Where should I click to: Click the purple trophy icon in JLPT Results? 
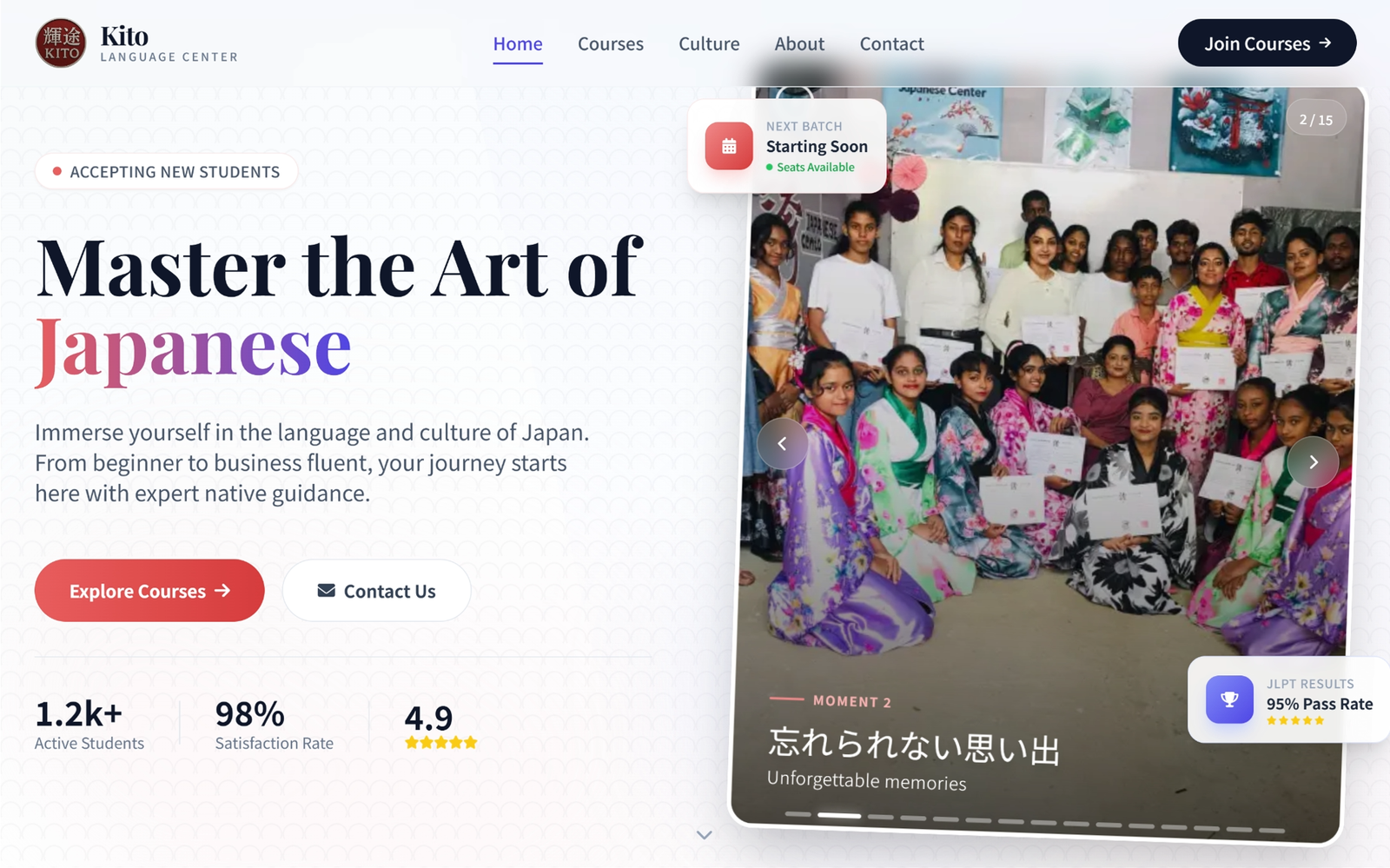(x=1229, y=699)
